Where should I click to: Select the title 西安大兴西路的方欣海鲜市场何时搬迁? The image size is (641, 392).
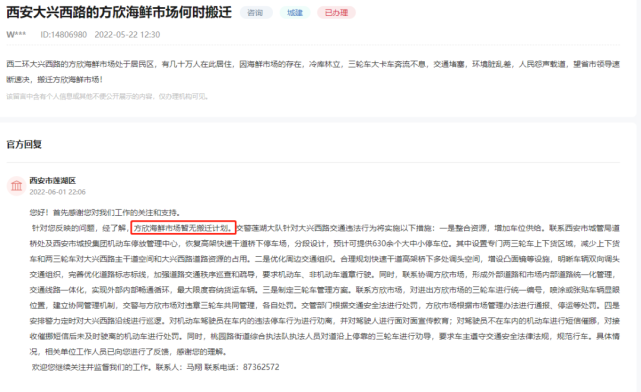pyautogui.click(x=119, y=12)
